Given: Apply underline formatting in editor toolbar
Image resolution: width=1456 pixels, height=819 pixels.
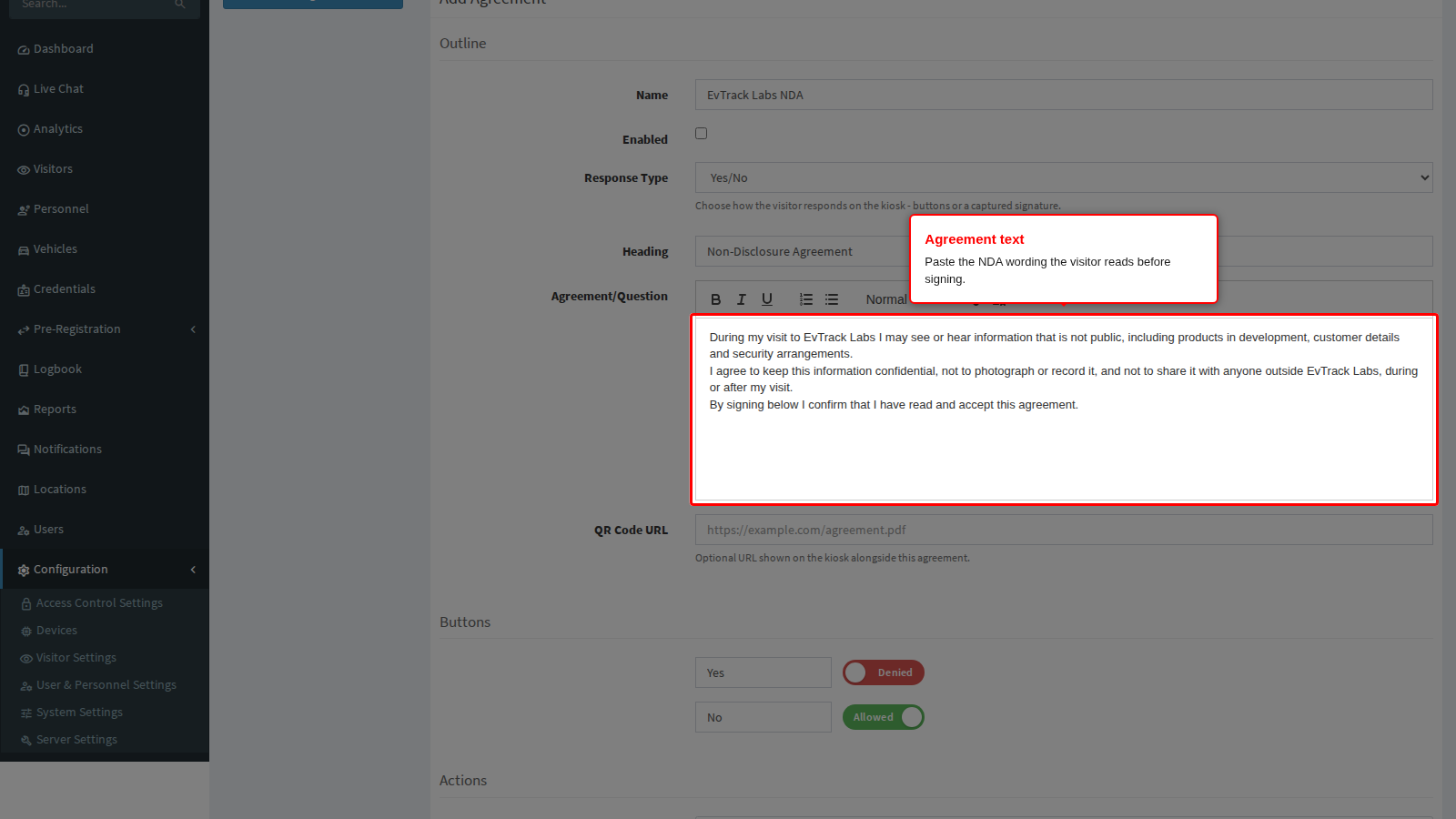Looking at the screenshot, I should (767, 299).
